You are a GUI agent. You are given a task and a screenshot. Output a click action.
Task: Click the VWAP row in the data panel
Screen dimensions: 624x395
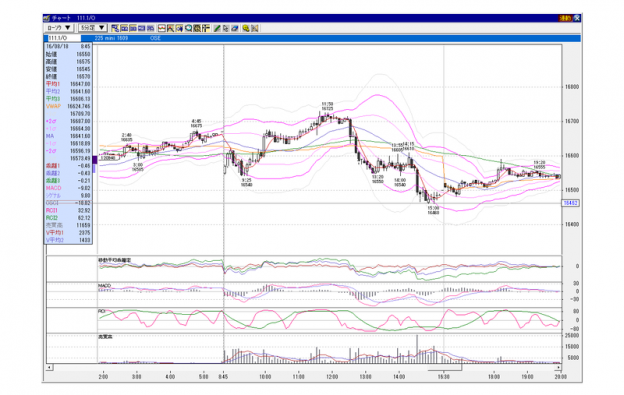[x=68, y=106]
